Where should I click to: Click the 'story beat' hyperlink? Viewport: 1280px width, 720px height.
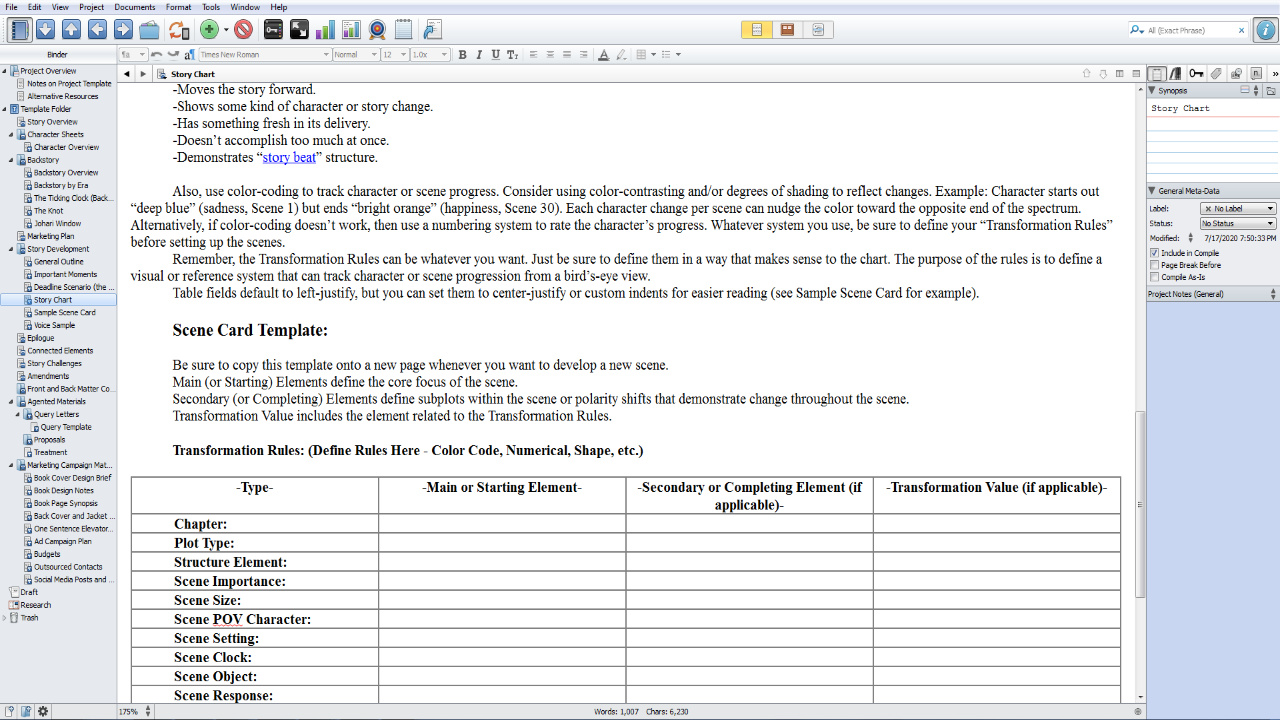[x=289, y=157]
